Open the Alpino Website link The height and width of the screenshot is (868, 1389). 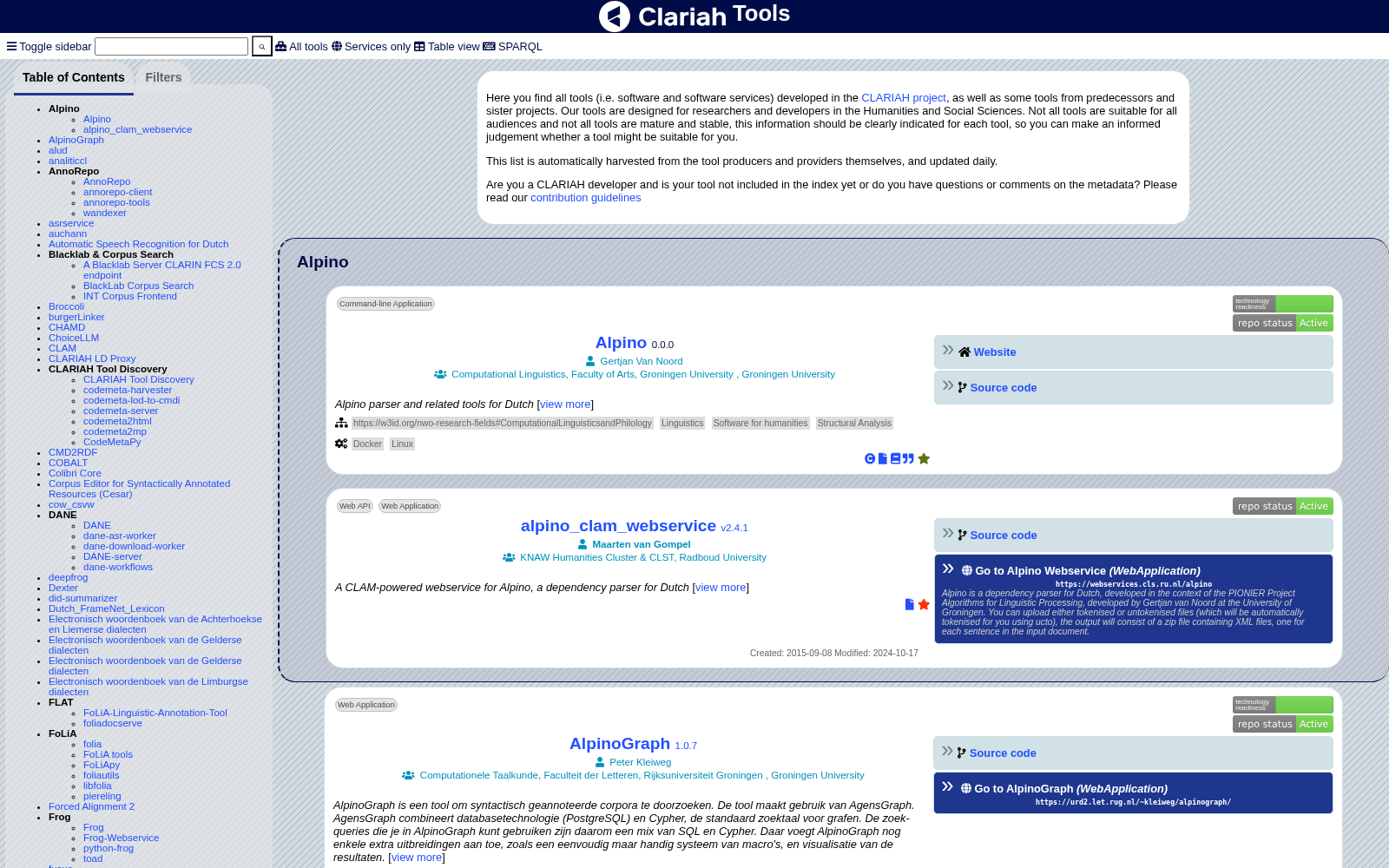995,352
